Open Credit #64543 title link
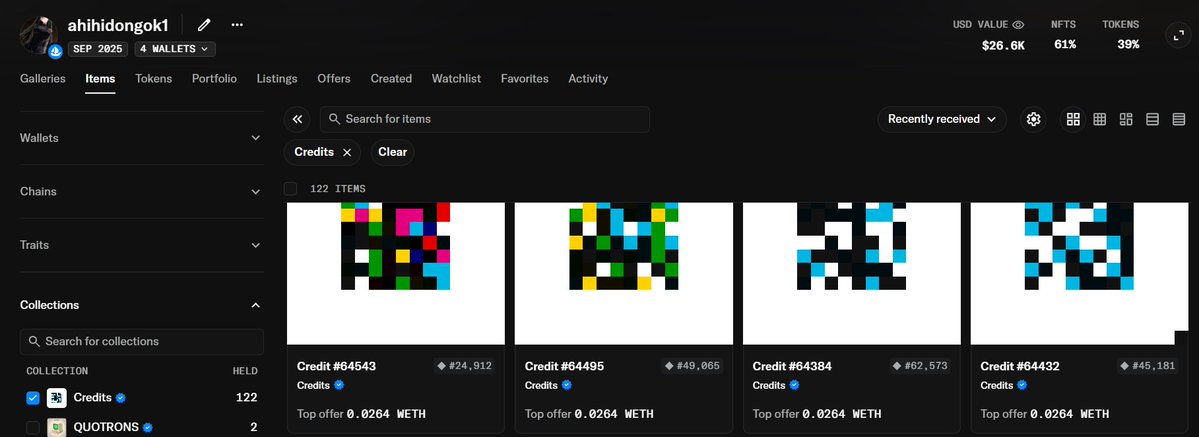 coord(336,367)
